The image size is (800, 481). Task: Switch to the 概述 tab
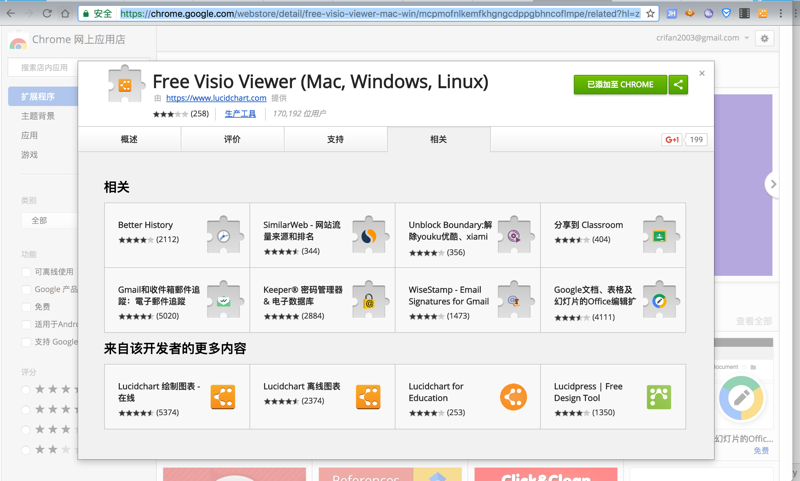(x=130, y=139)
